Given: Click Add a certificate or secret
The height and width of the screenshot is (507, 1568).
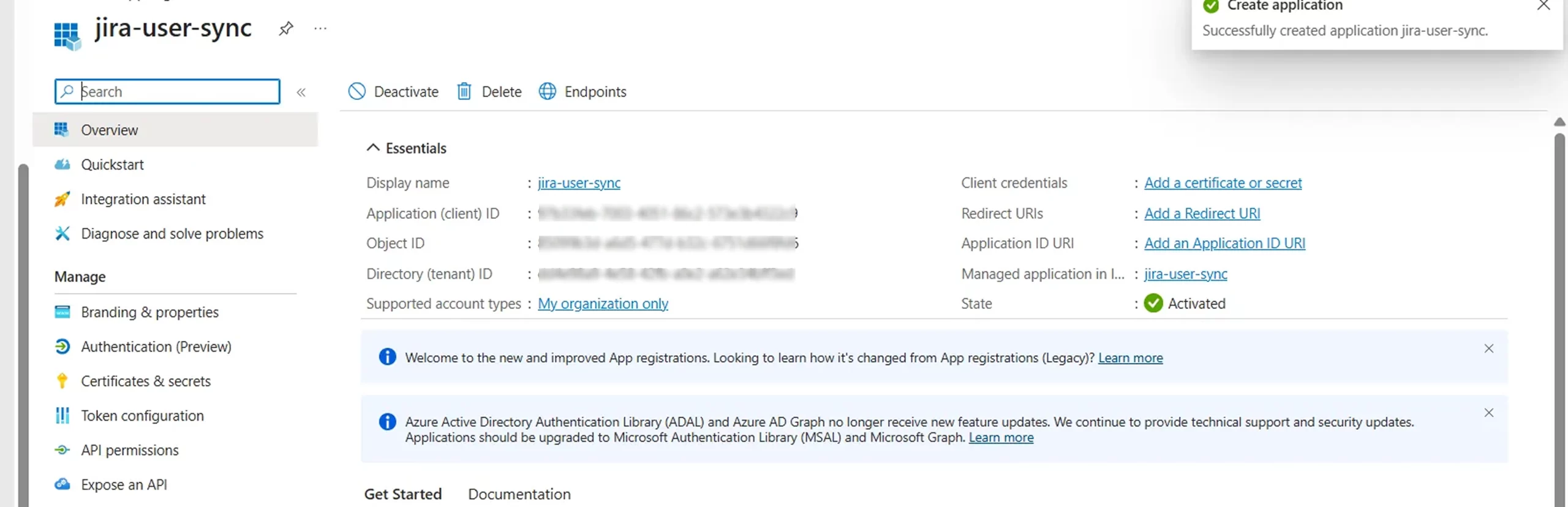Looking at the screenshot, I should click(1223, 183).
